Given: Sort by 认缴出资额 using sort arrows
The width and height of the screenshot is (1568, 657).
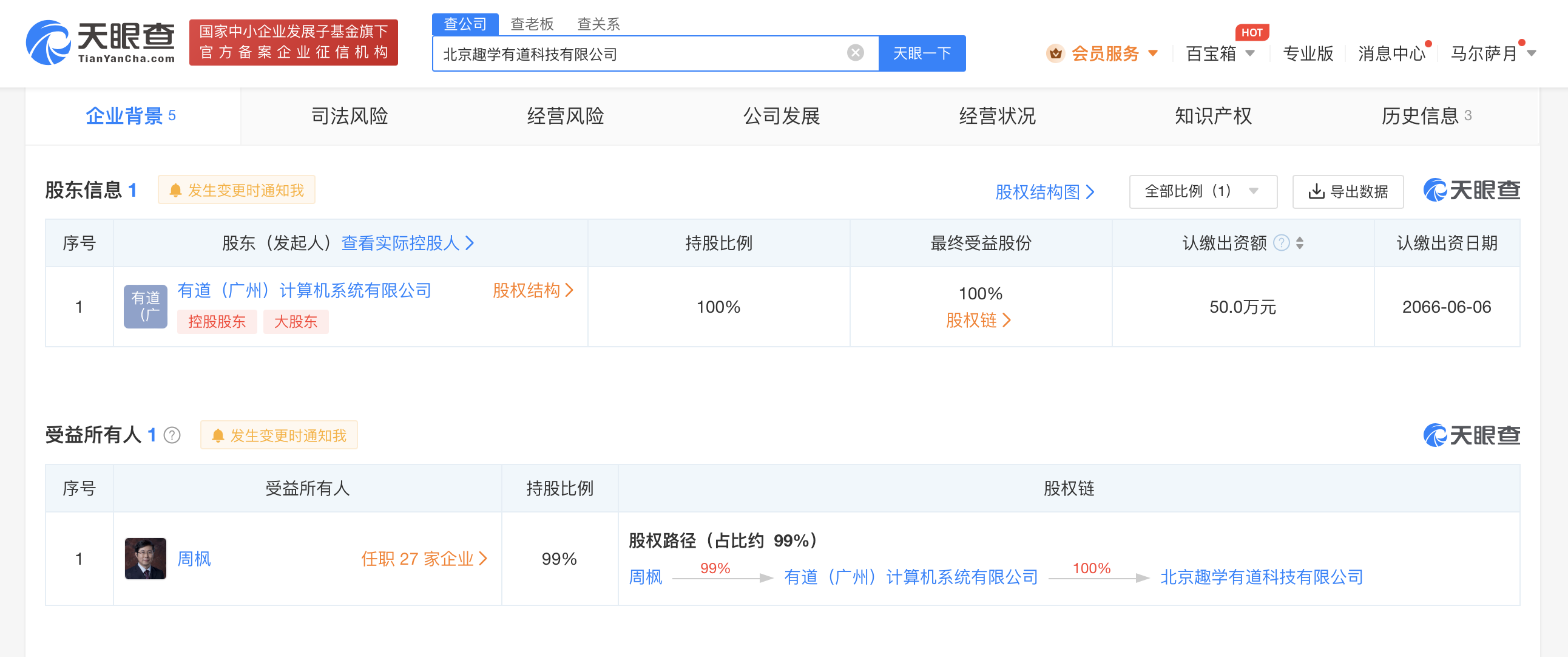Looking at the screenshot, I should tap(1300, 243).
